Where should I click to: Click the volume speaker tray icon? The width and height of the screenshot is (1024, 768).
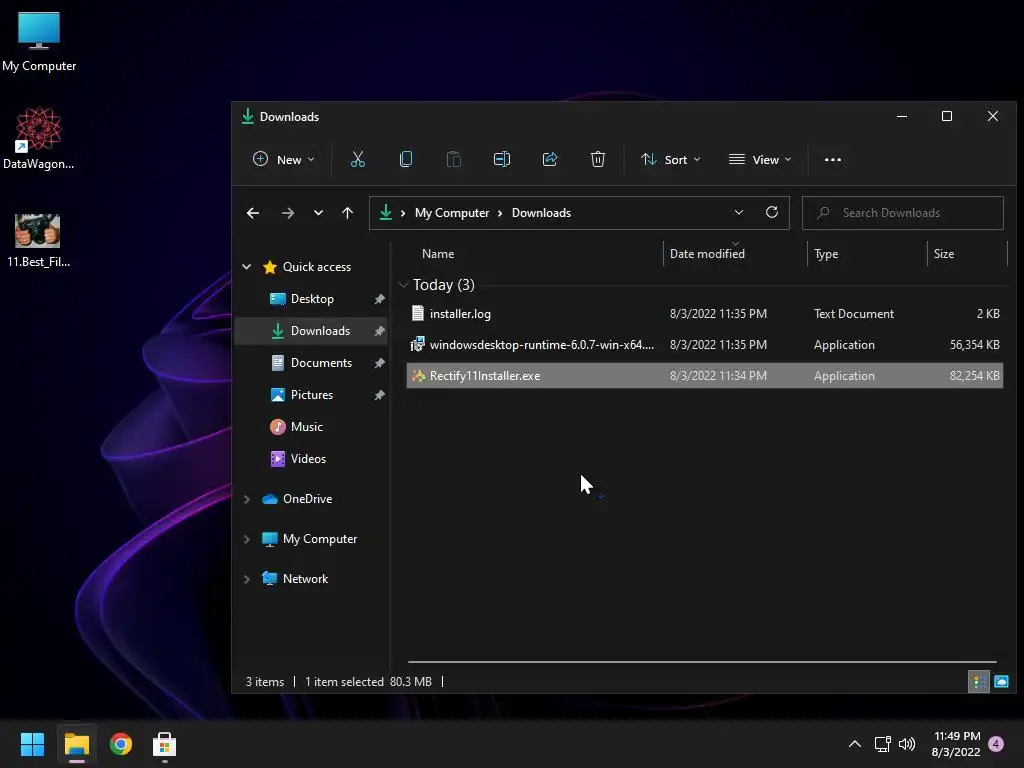[x=907, y=744]
